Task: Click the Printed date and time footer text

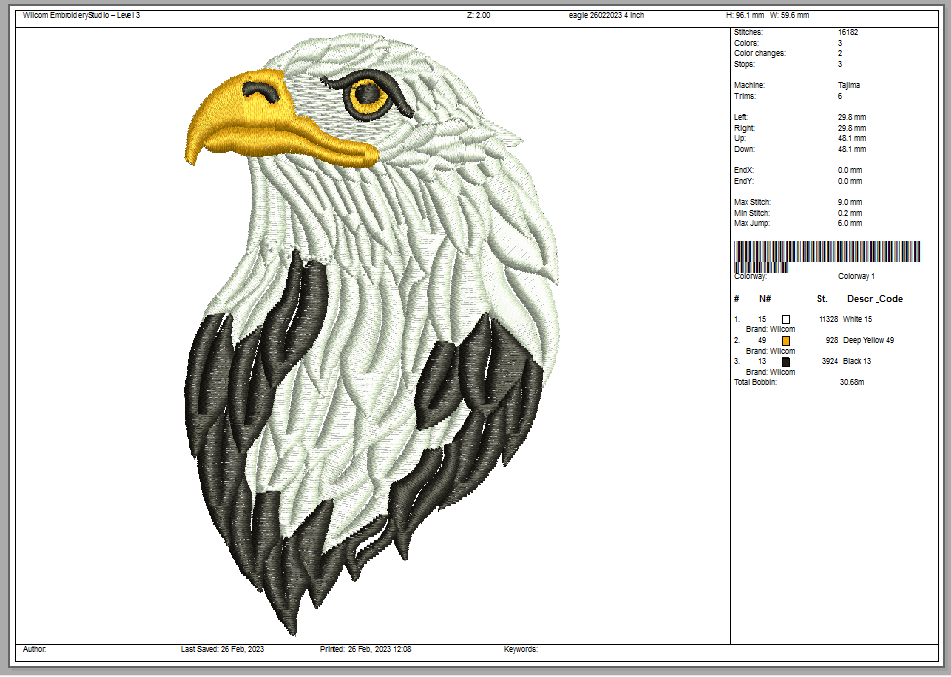Action: click(365, 649)
